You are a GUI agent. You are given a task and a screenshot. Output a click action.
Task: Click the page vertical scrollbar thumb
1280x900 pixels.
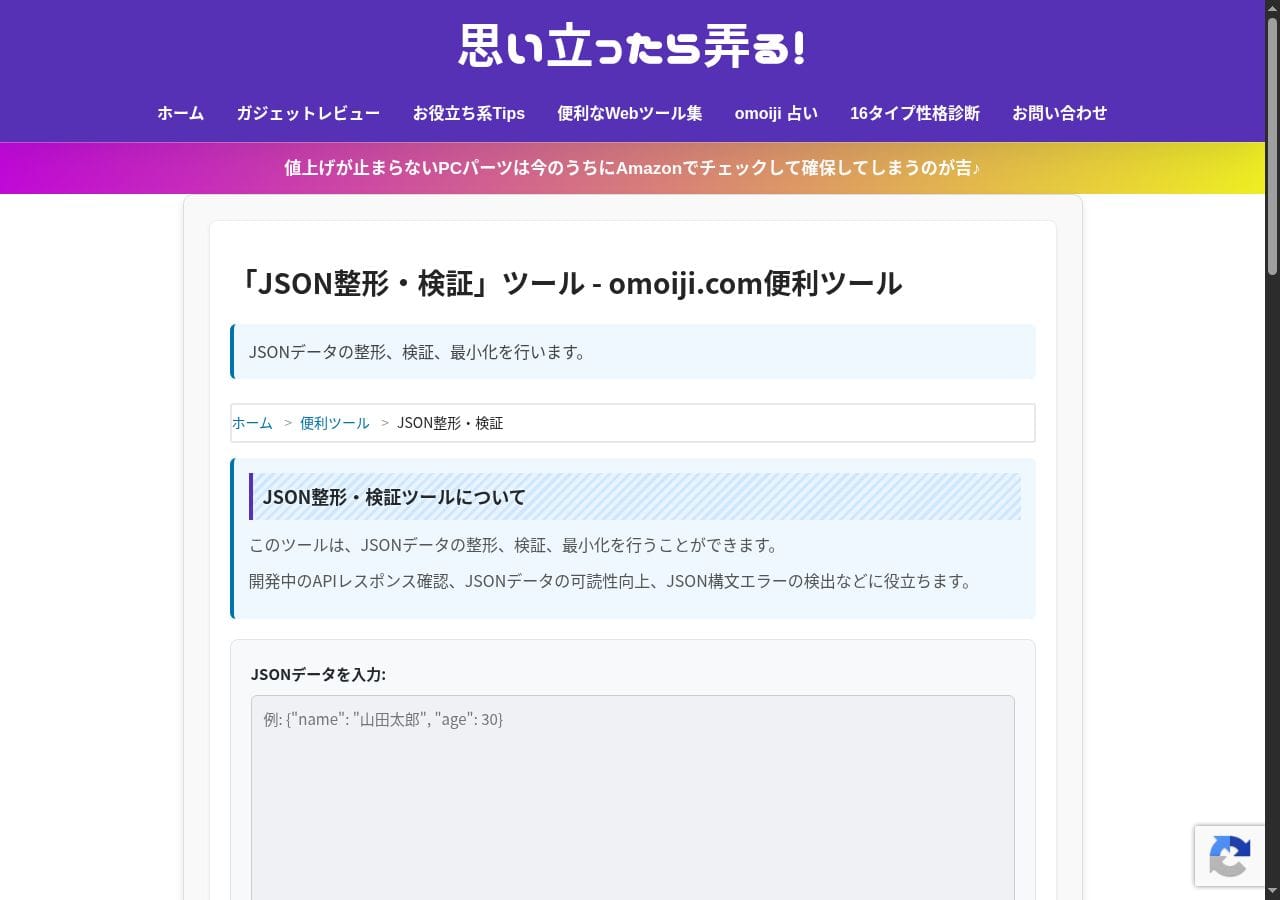pos(1272,145)
